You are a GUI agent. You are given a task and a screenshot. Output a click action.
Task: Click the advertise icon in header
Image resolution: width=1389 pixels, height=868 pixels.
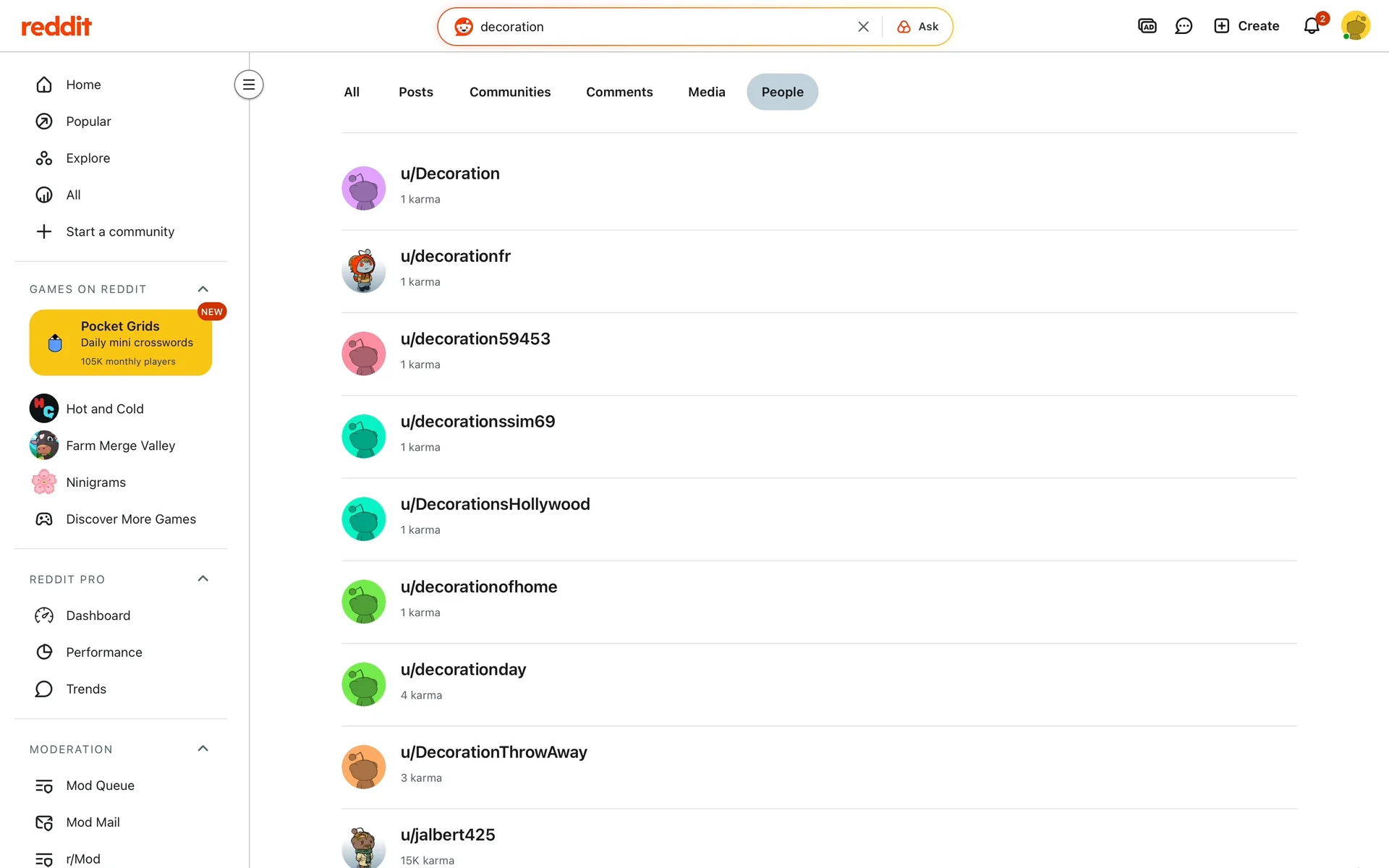click(x=1147, y=26)
